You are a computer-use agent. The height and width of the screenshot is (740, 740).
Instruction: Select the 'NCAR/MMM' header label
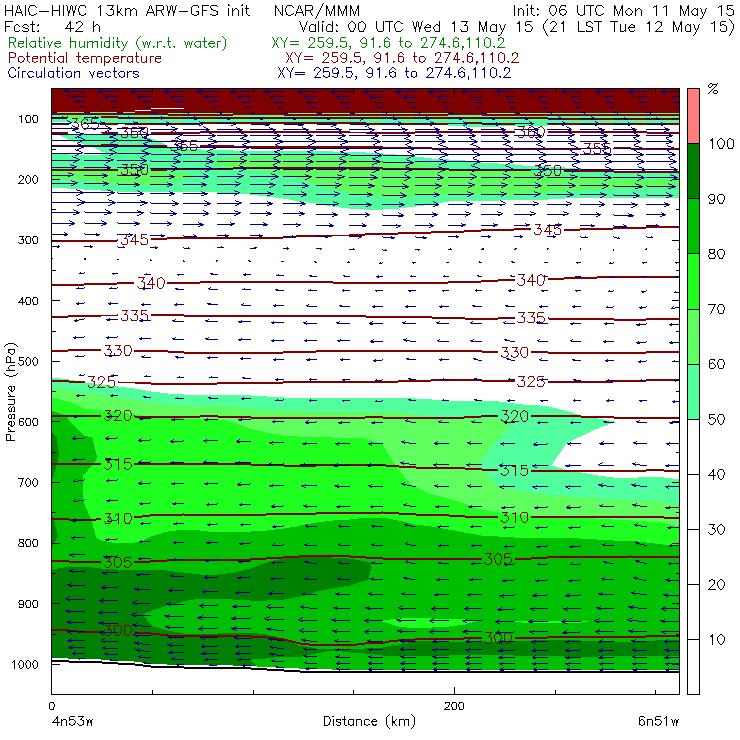coord(317,11)
